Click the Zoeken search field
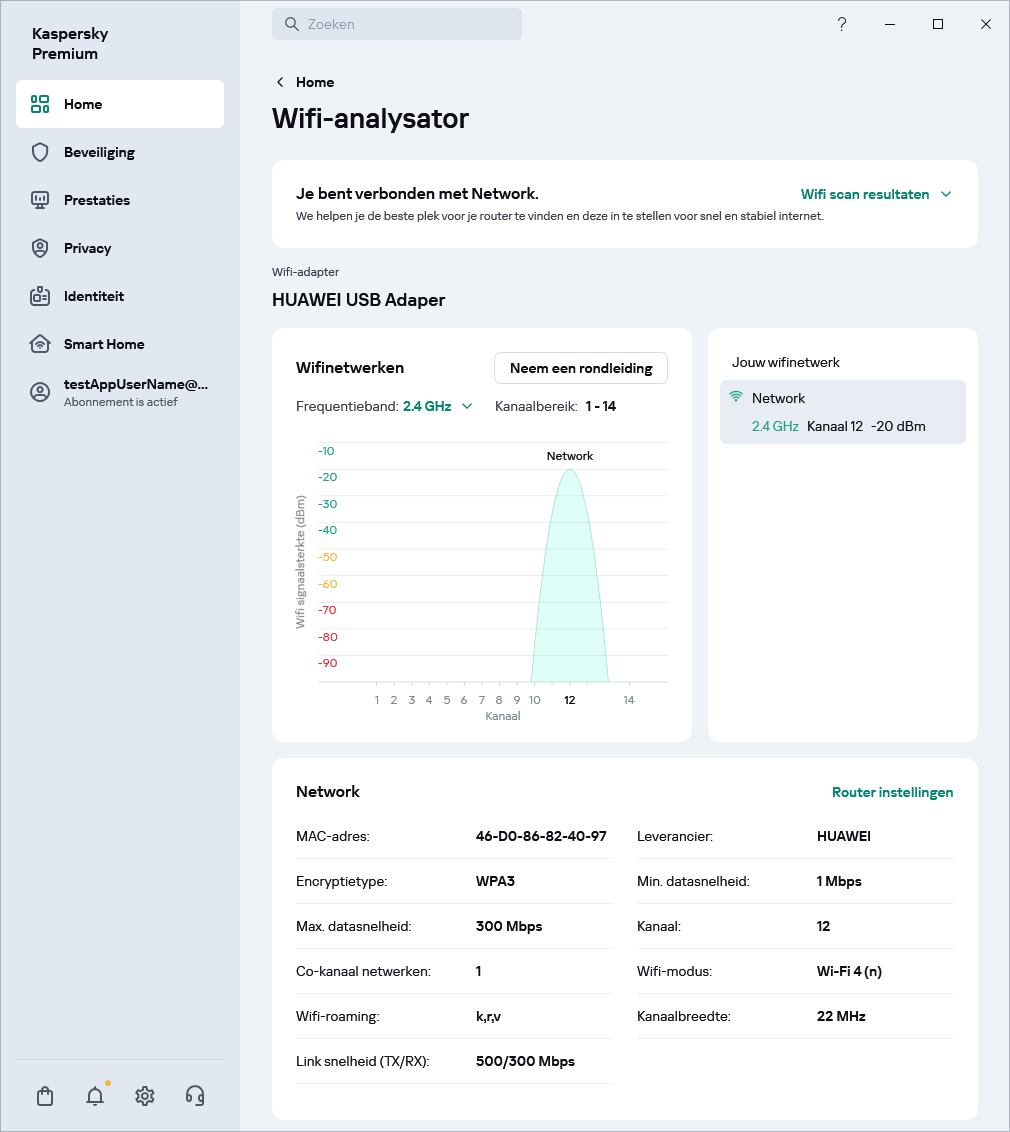 point(397,24)
